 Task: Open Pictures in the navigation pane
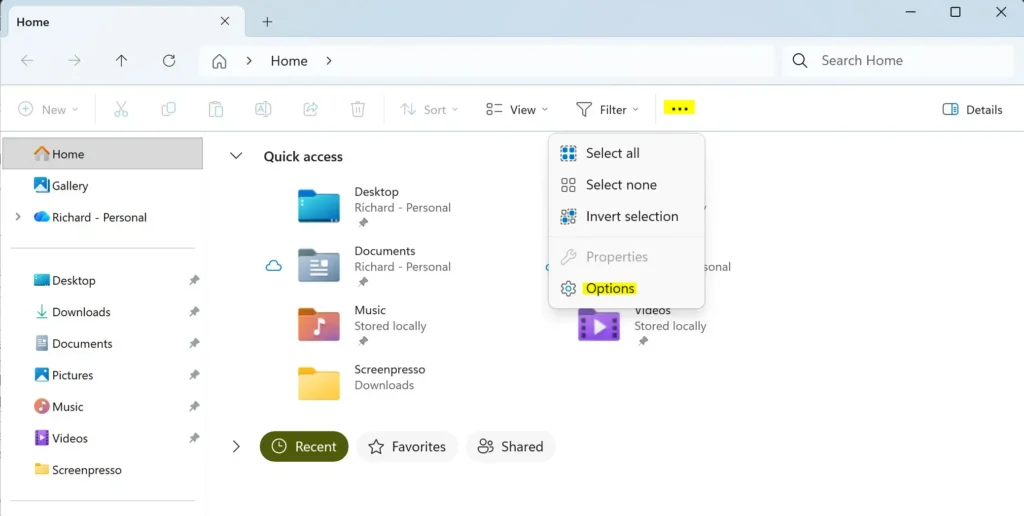(103, 375)
